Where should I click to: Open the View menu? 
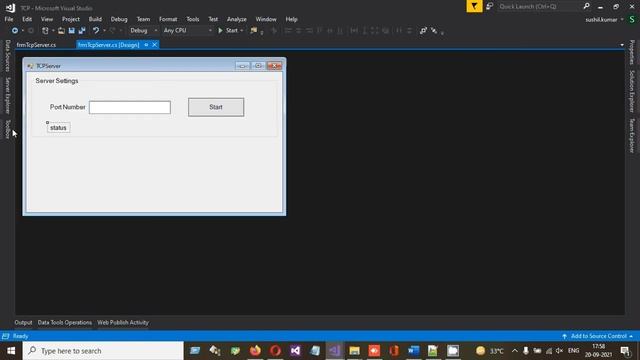click(x=47, y=19)
